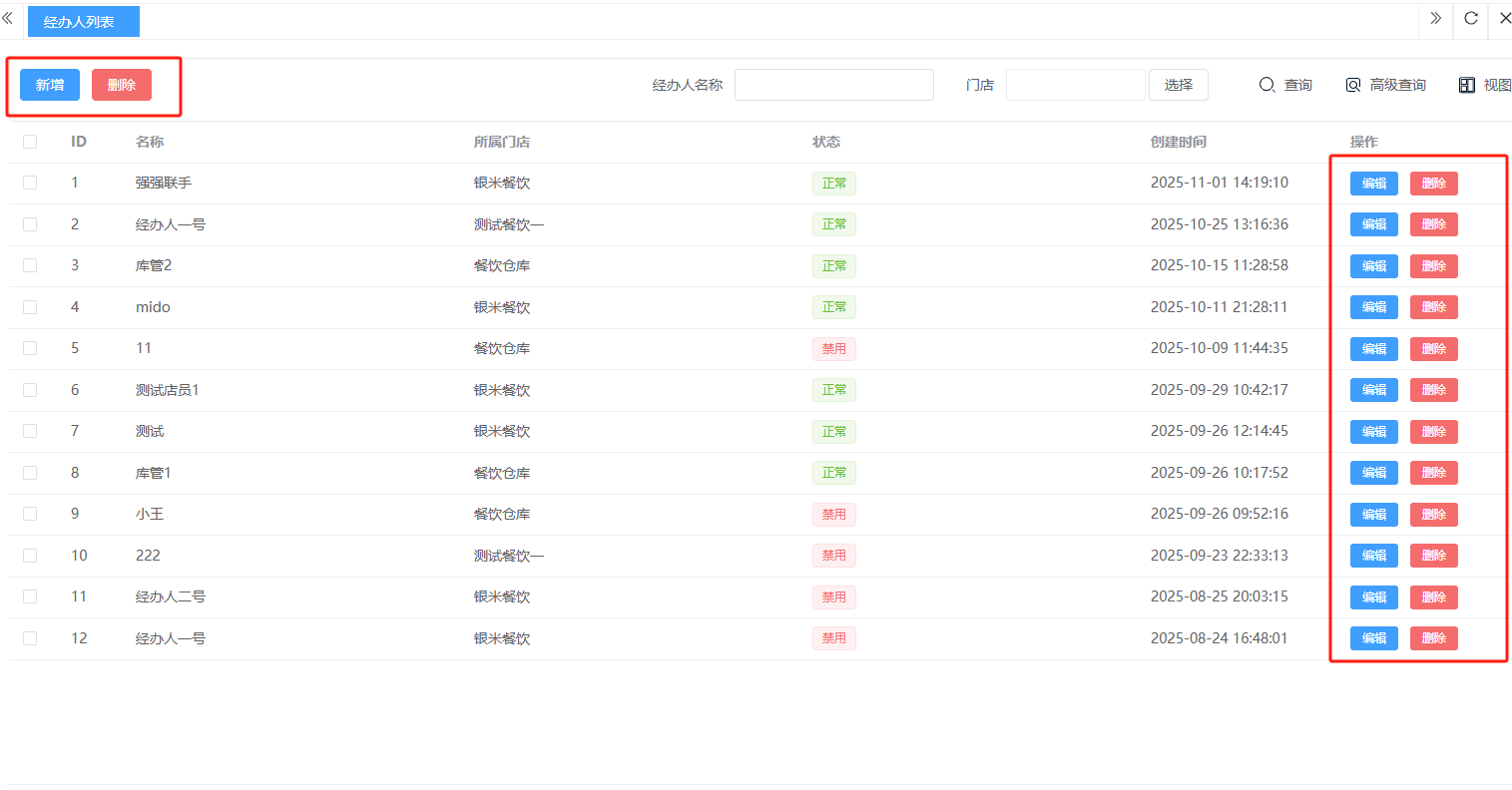Toggle the select-all header checkbox
1512x790 pixels.
pyautogui.click(x=30, y=142)
